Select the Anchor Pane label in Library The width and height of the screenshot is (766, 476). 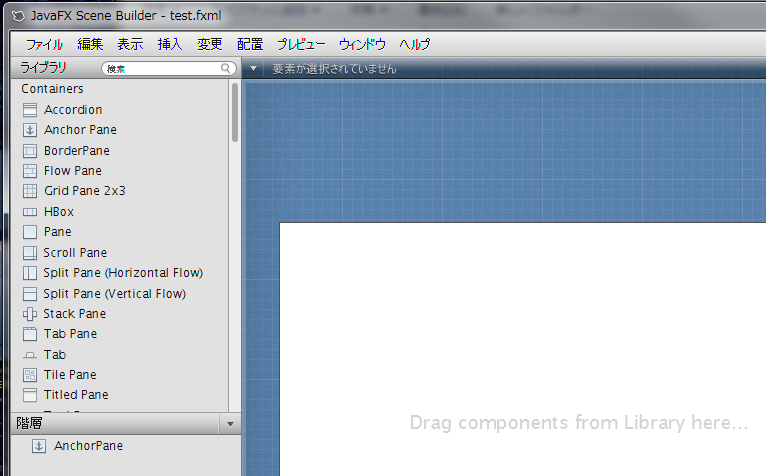click(81, 130)
